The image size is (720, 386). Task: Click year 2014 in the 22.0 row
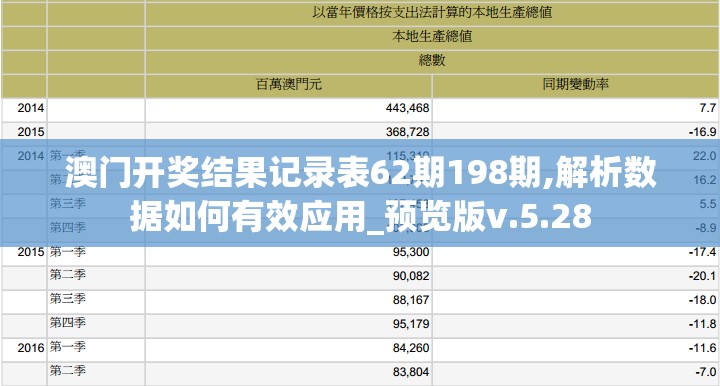[31, 156]
